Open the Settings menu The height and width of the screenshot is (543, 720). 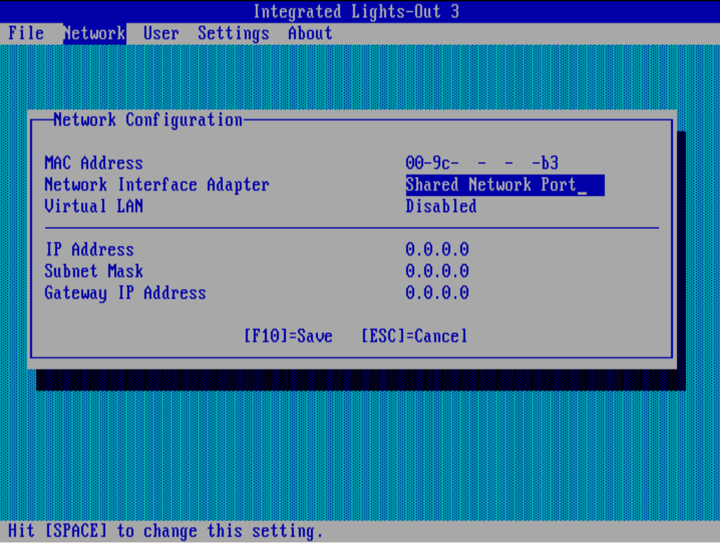pyautogui.click(x=233, y=34)
